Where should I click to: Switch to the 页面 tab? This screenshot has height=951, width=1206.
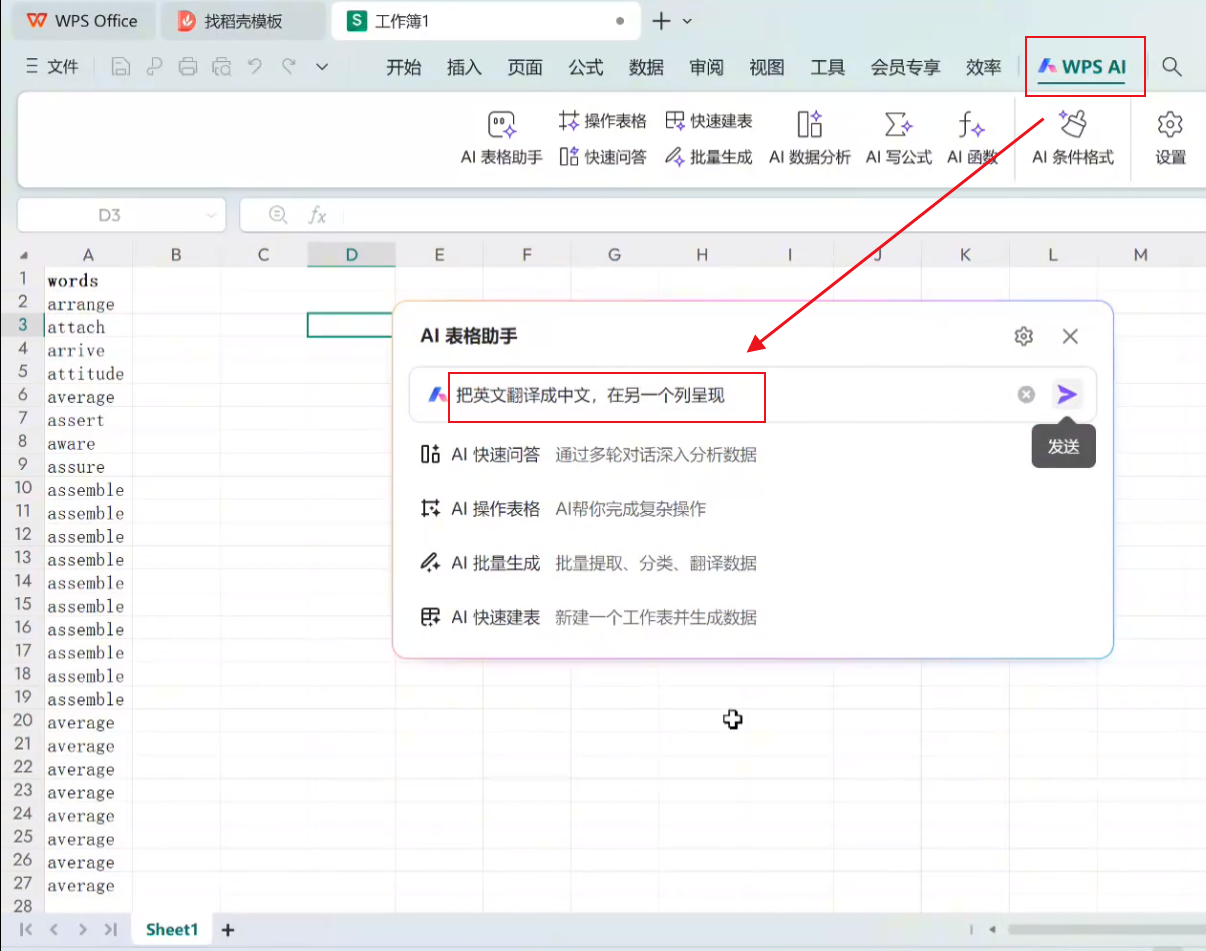pos(525,67)
